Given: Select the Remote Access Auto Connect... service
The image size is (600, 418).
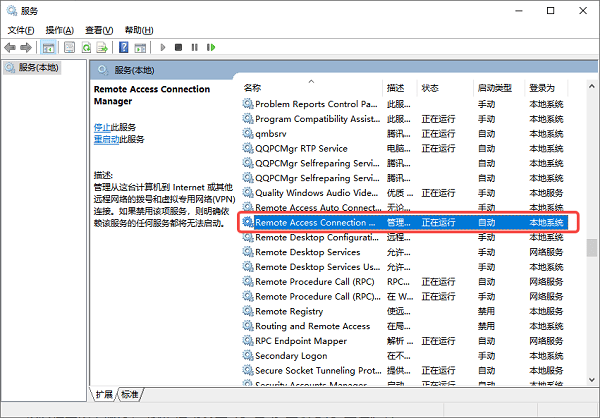Looking at the screenshot, I should [405, 208].
